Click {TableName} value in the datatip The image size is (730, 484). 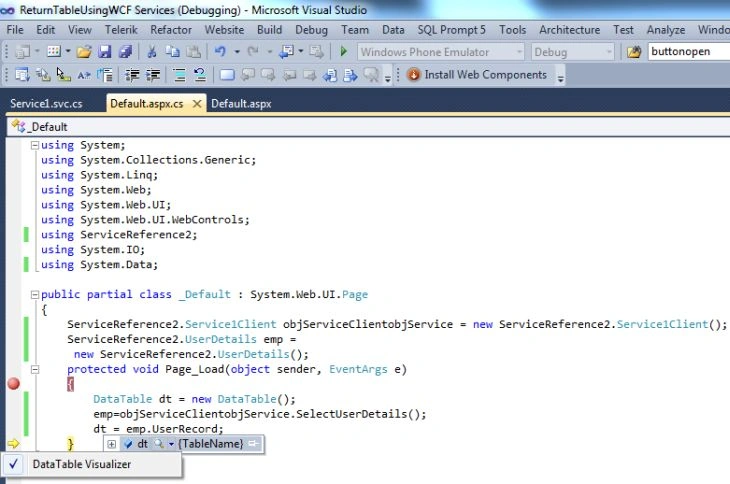coord(210,444)
